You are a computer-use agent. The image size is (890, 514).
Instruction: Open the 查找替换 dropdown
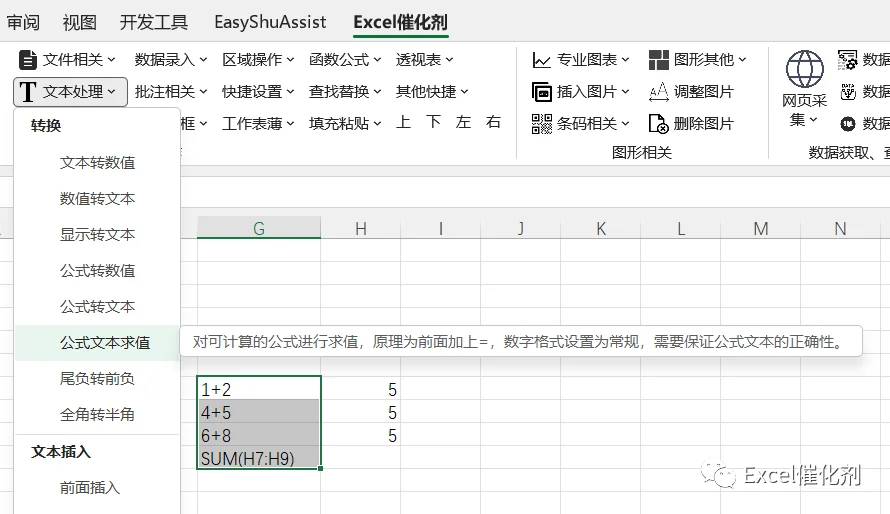pyautogui.click(x=345, y=91)
